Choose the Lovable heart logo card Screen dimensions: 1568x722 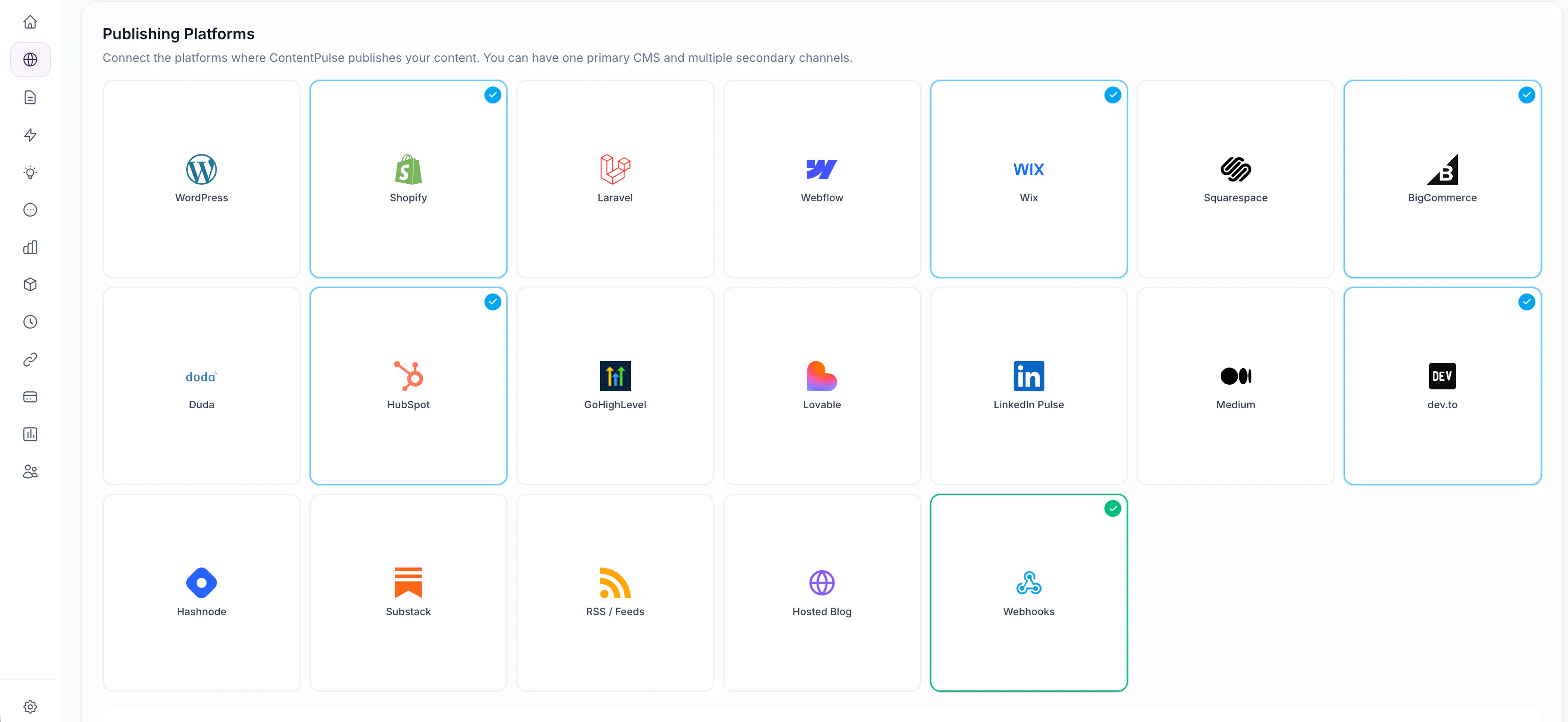point(822,386)
